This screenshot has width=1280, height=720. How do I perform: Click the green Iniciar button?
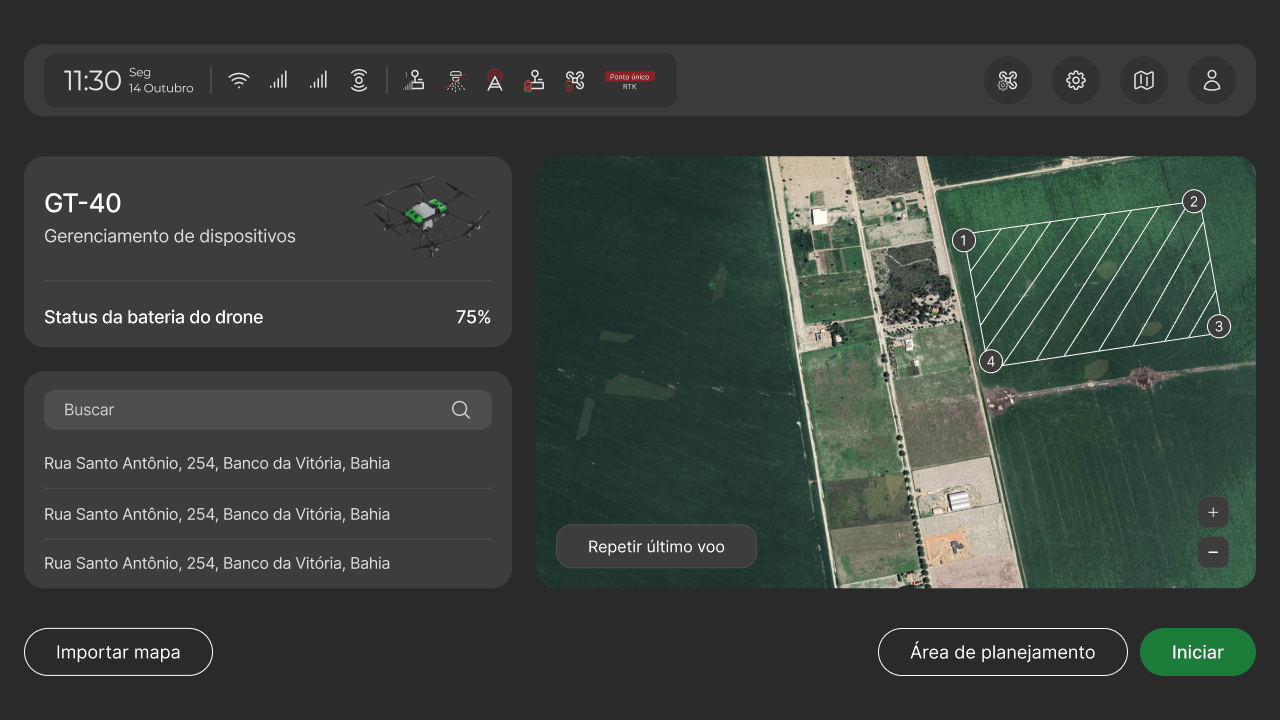pos(1198,652)
